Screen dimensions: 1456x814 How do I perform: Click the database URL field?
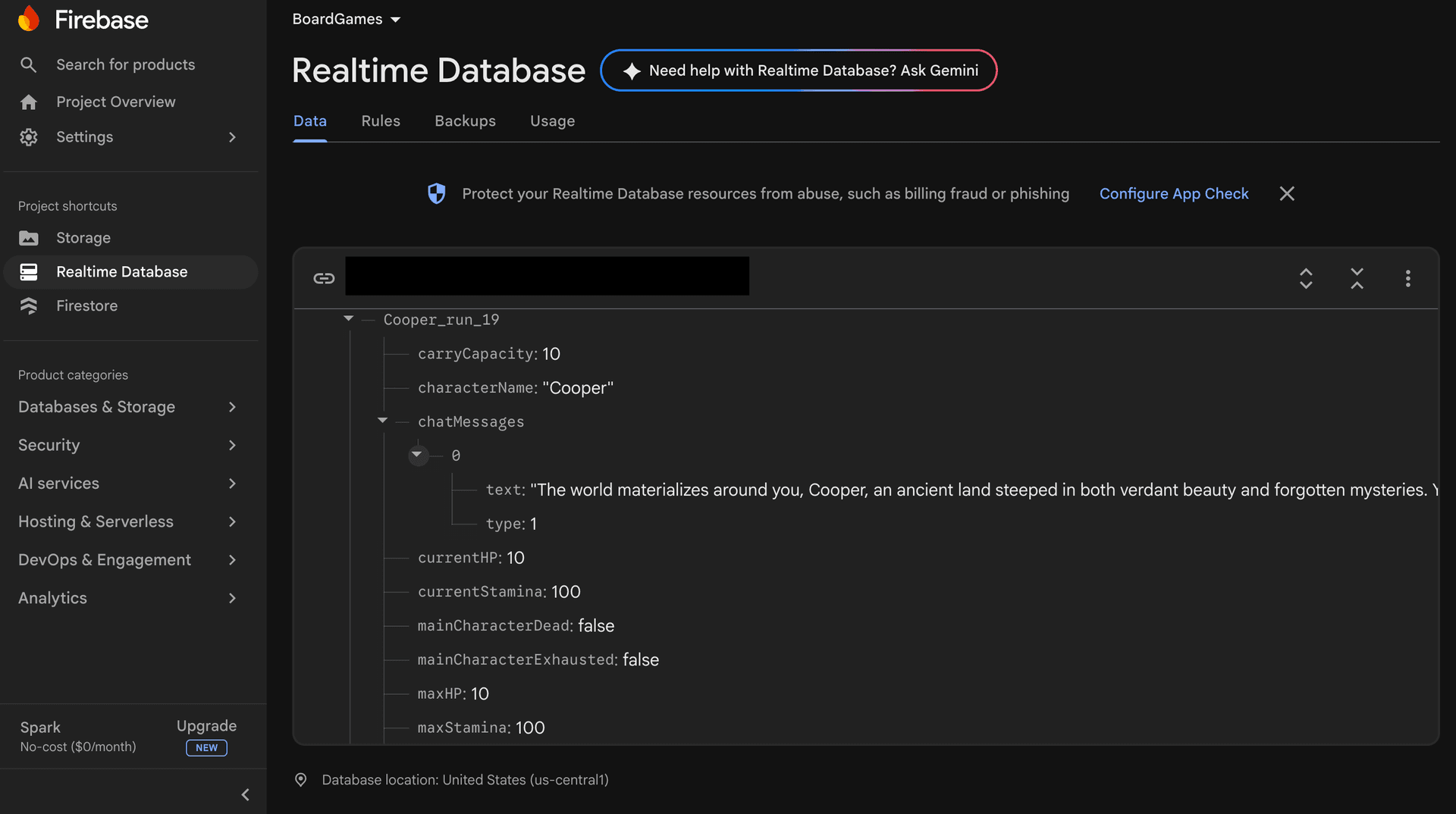point(547,276)
